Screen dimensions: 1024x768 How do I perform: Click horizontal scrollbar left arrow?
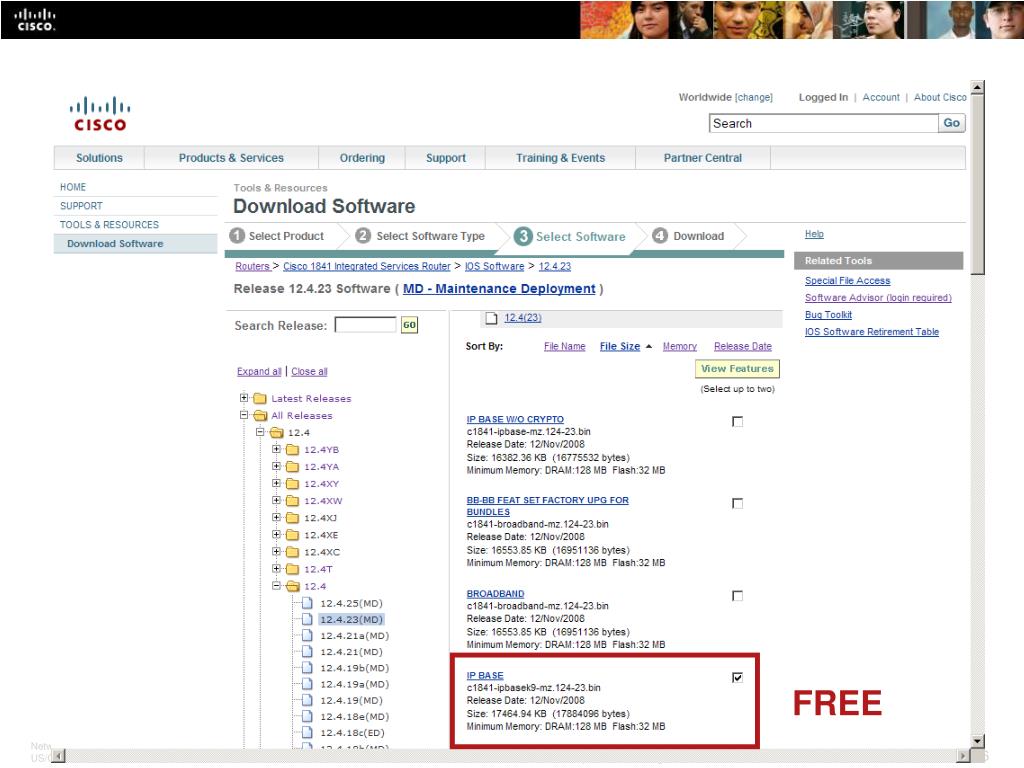click(58, 756)
